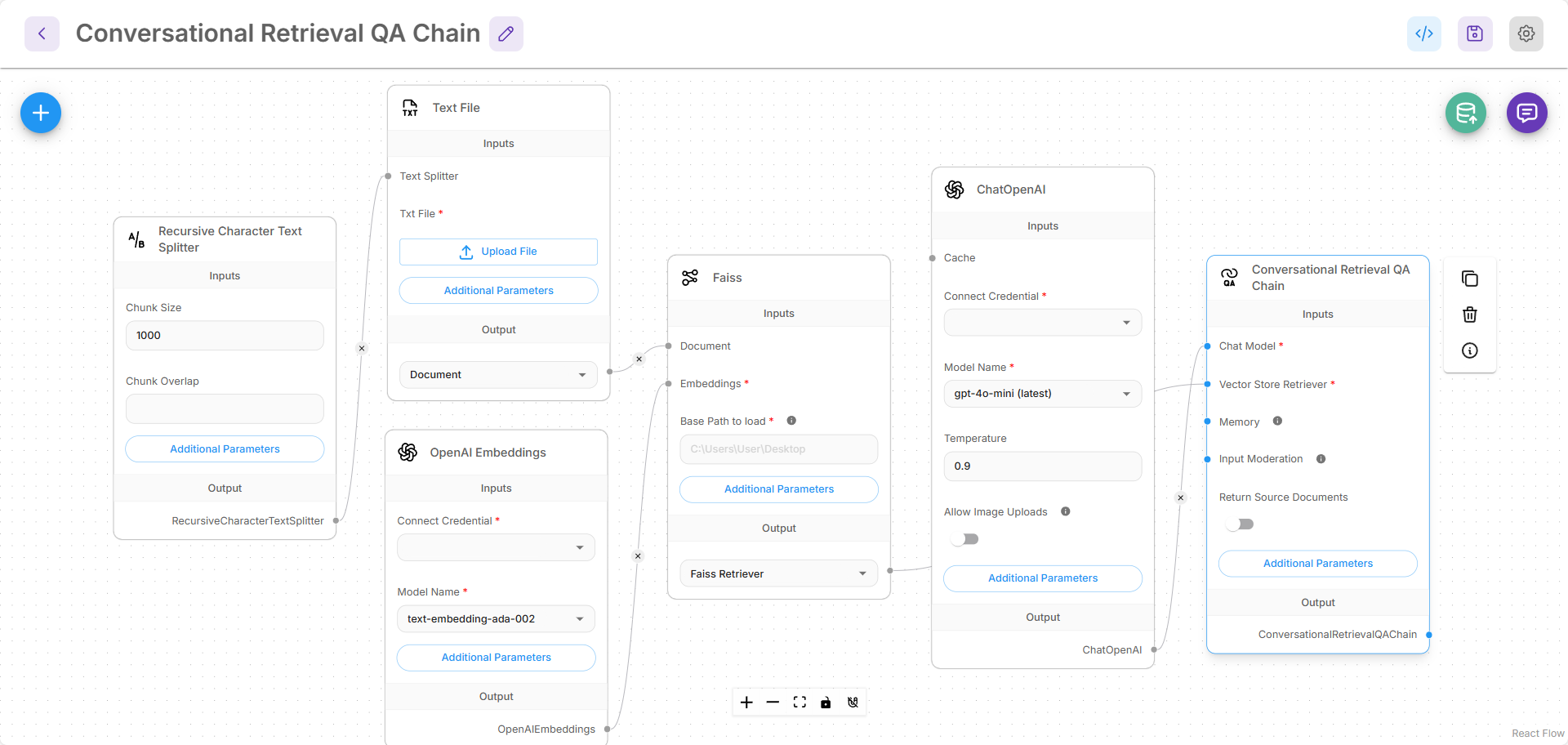Delete the node using the trash icon

coord(1470,315)
